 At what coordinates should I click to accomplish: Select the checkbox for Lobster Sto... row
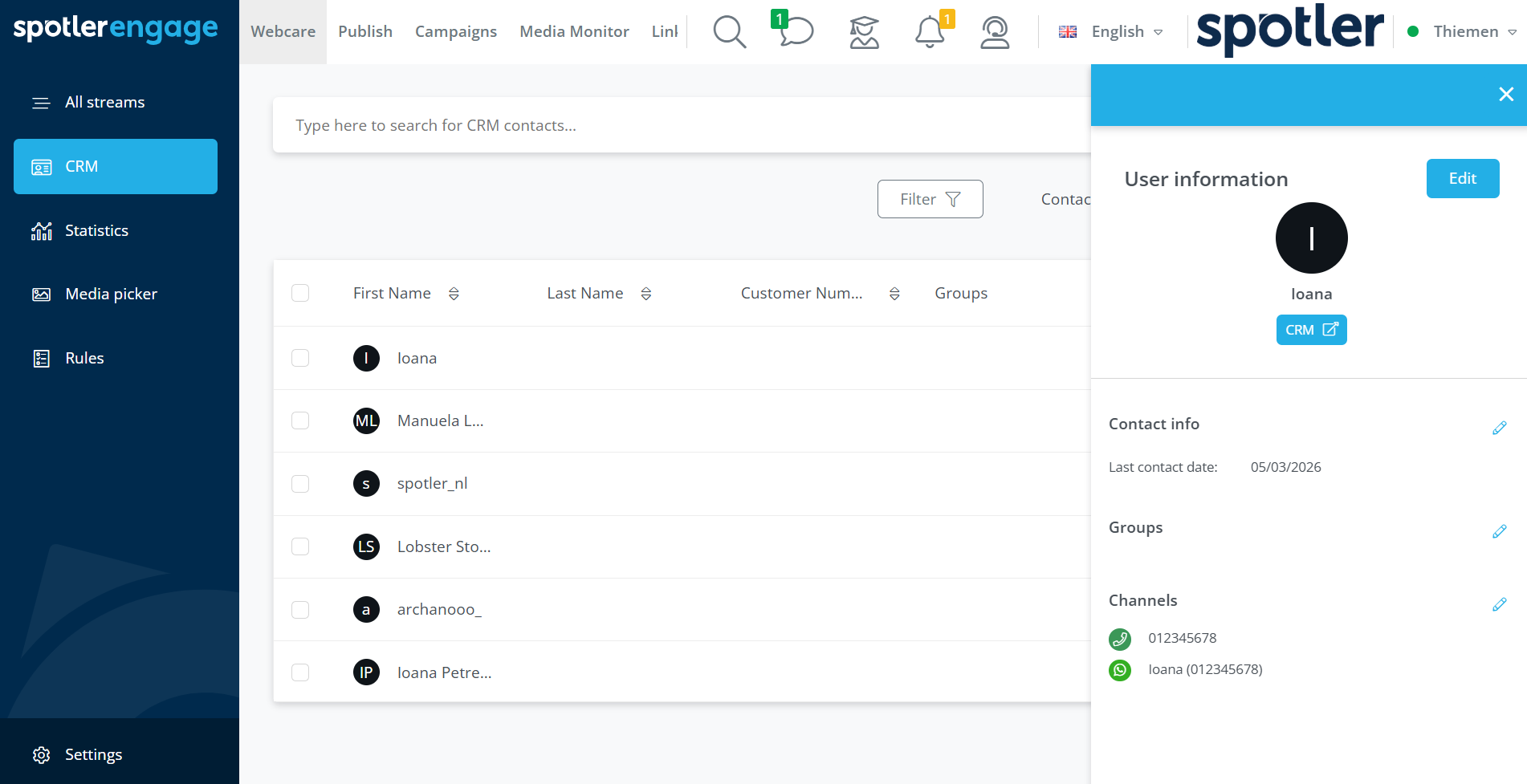(x=300, y=546)
